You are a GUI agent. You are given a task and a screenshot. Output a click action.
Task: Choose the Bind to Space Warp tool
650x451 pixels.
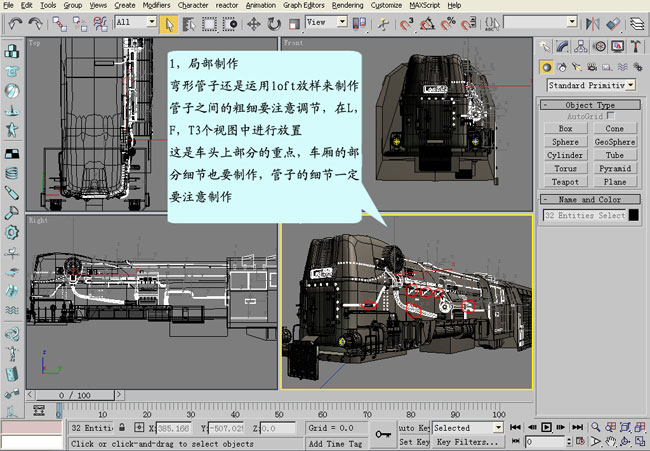pyautogui.click(x=101, y=24)
